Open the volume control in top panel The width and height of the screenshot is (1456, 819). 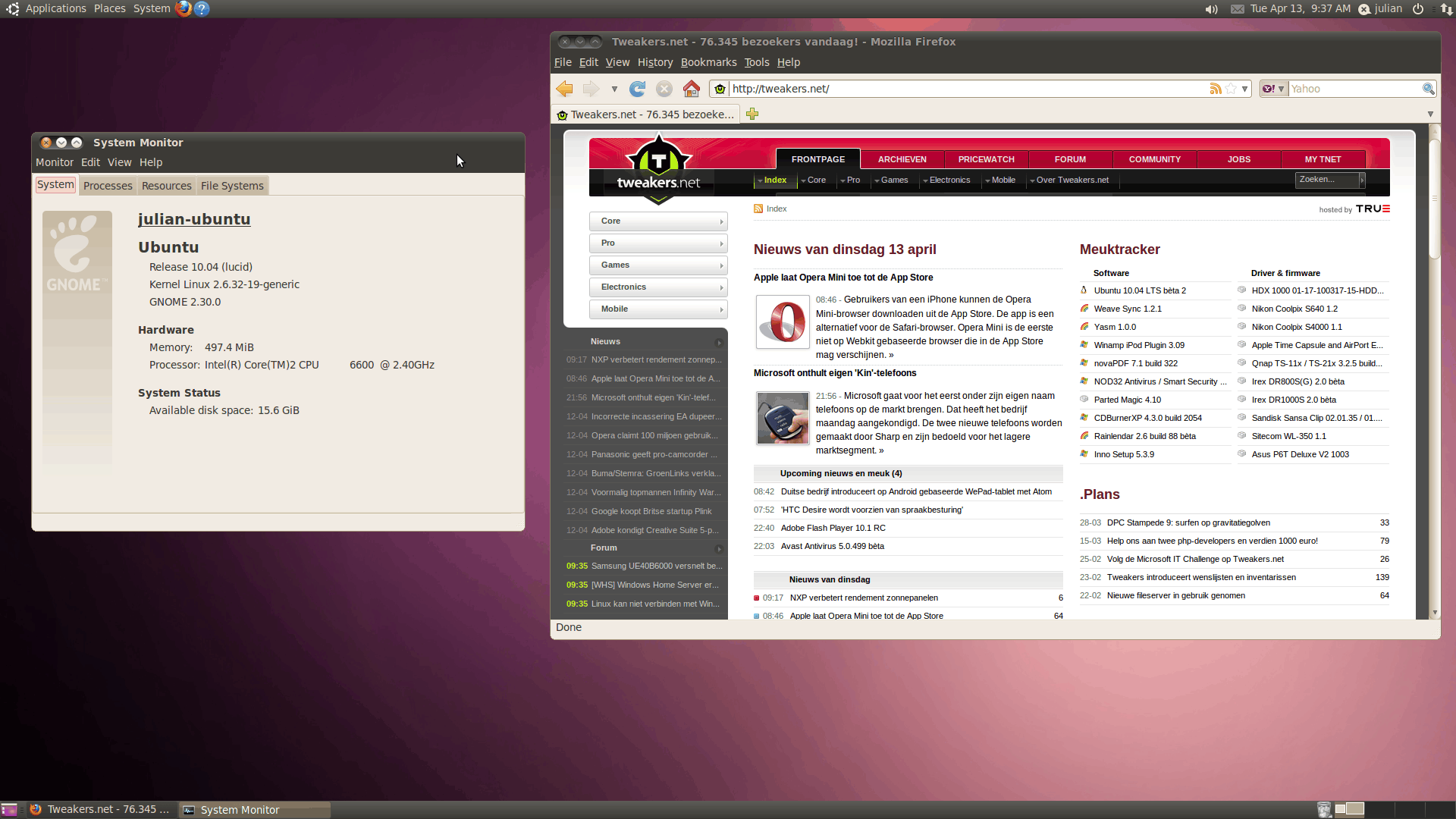click(1211, 9)
